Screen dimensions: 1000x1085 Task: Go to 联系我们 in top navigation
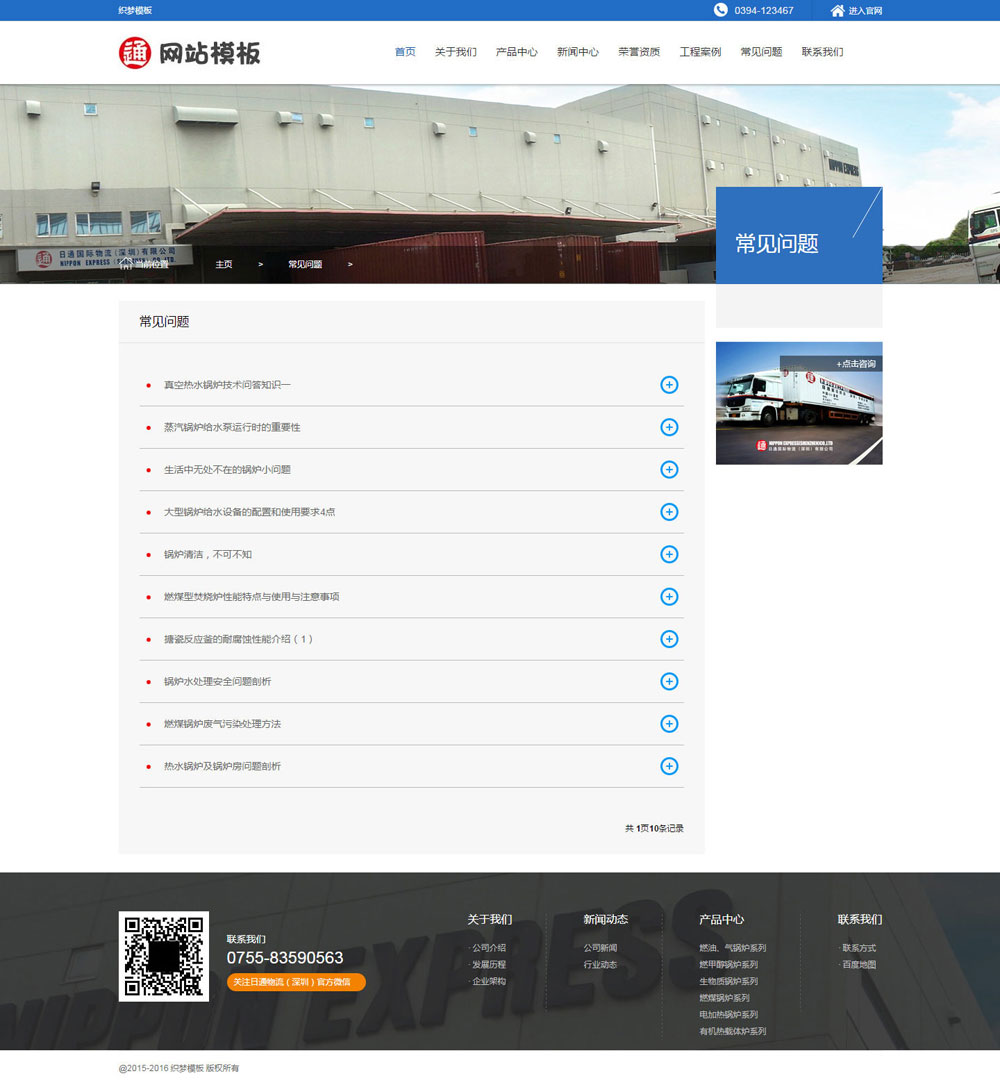(822, 52)
